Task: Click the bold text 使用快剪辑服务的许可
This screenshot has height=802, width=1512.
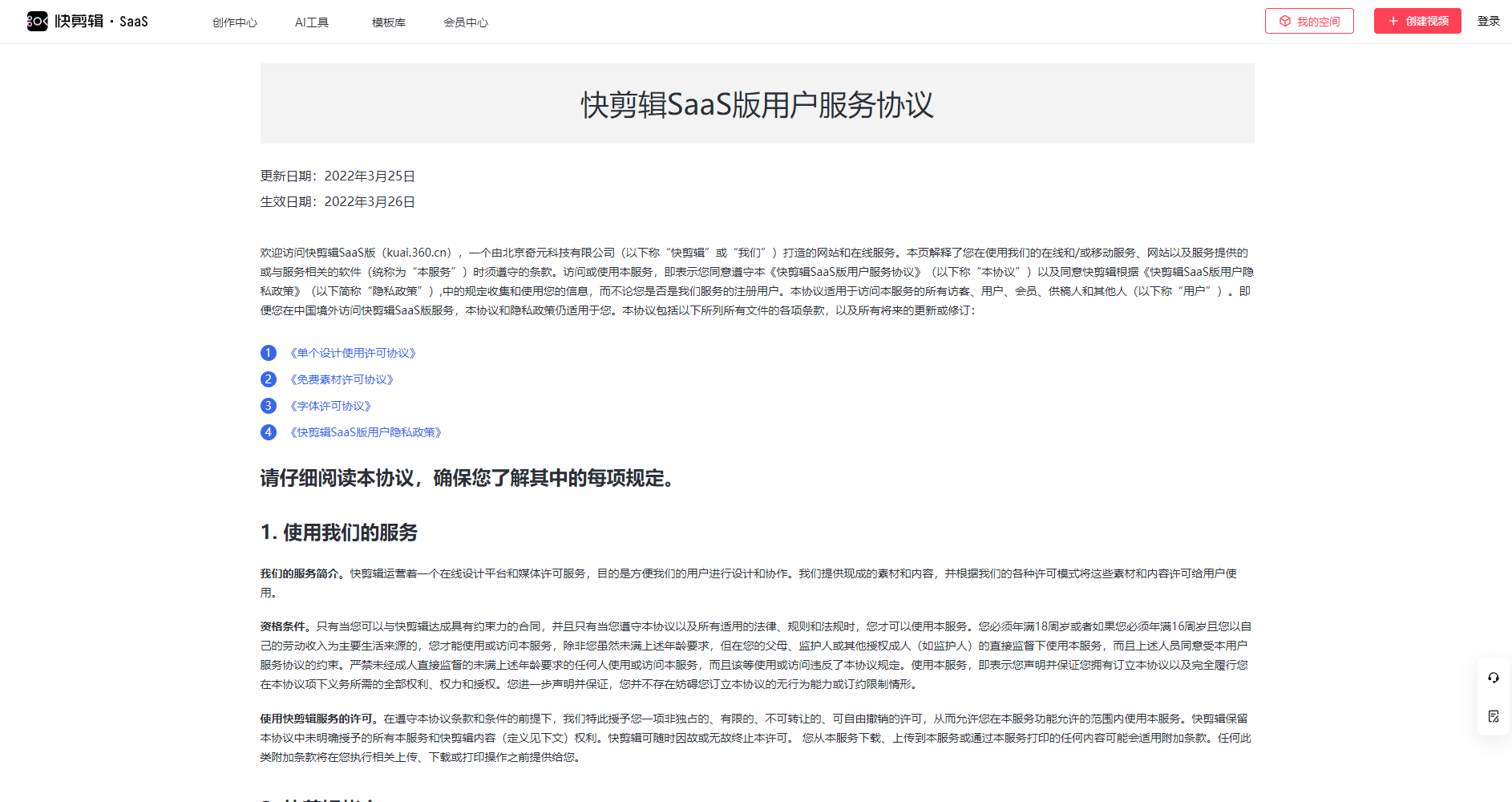Action: click(319, 719)
